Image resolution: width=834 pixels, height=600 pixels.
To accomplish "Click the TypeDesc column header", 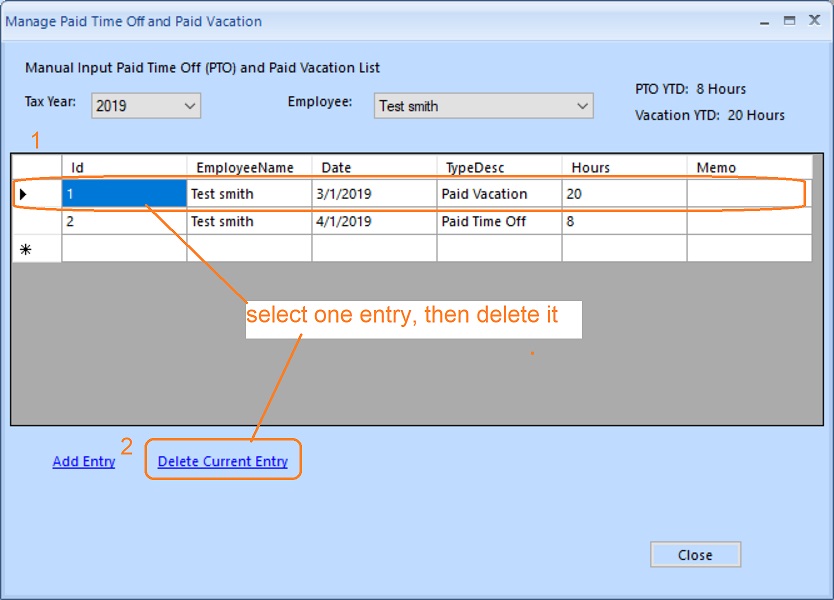I will point(499,168).
